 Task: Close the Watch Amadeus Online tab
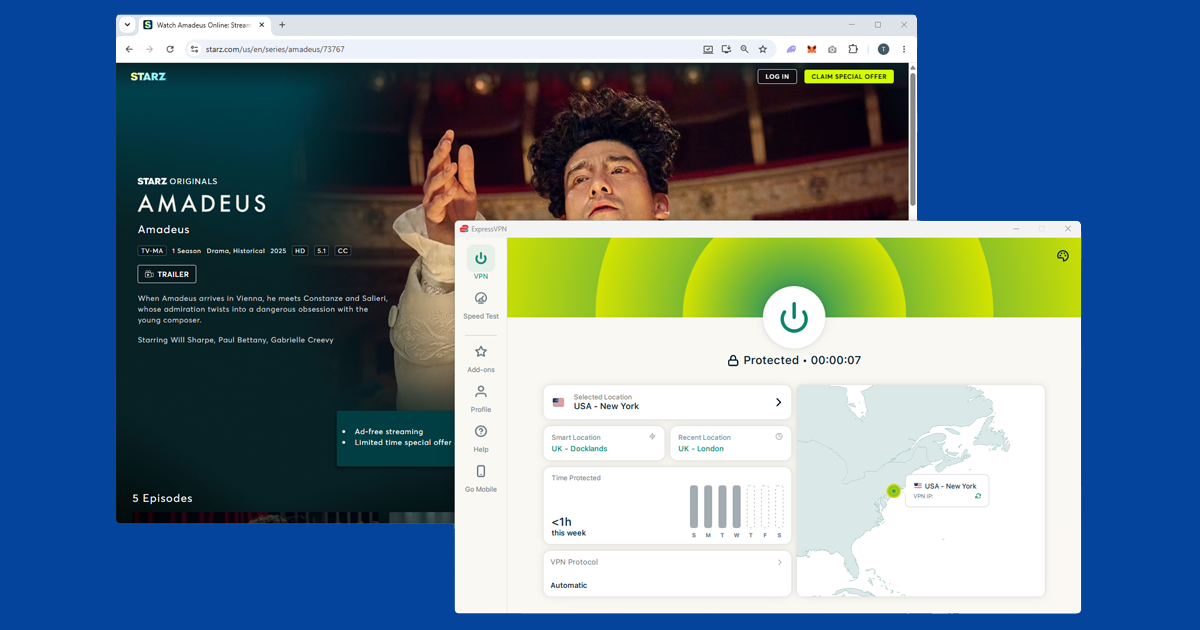[x=261, y=25]
